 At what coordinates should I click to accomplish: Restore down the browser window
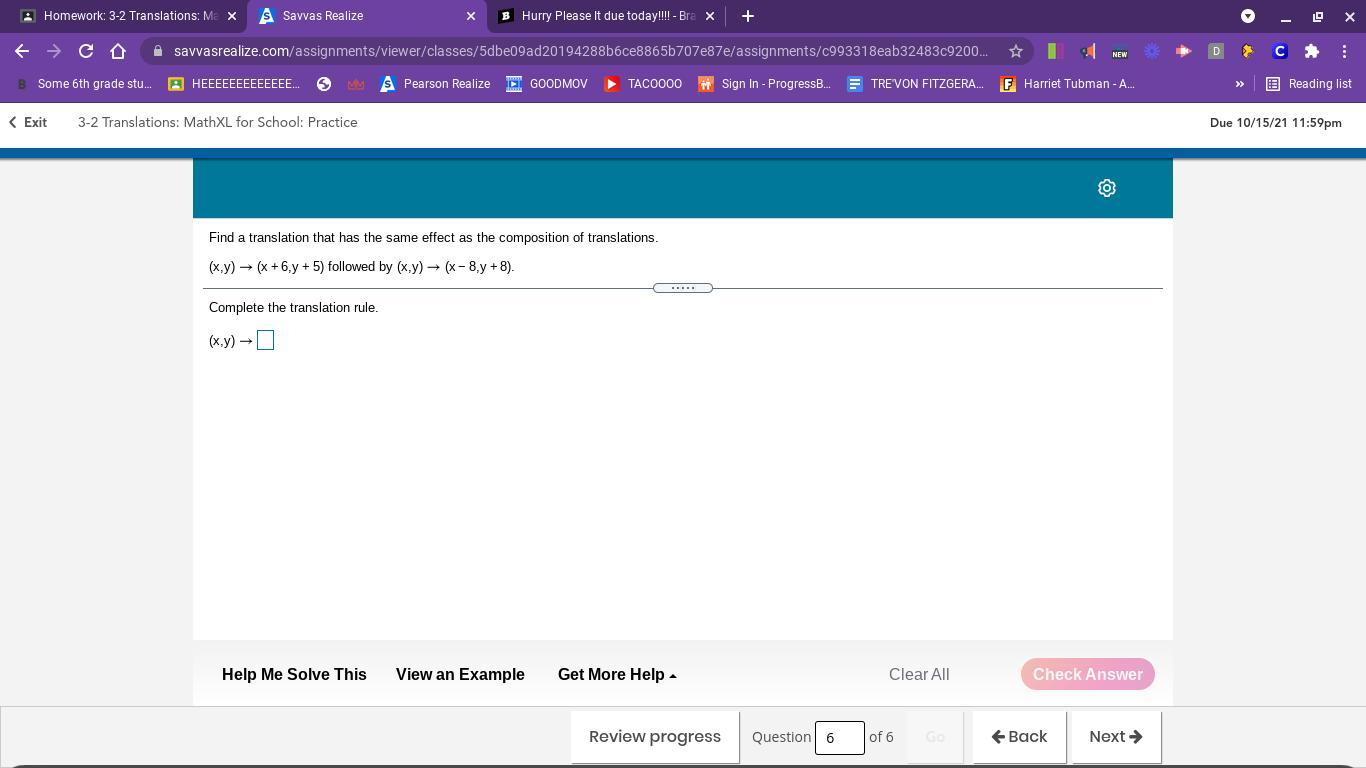tap(1318, 16)
